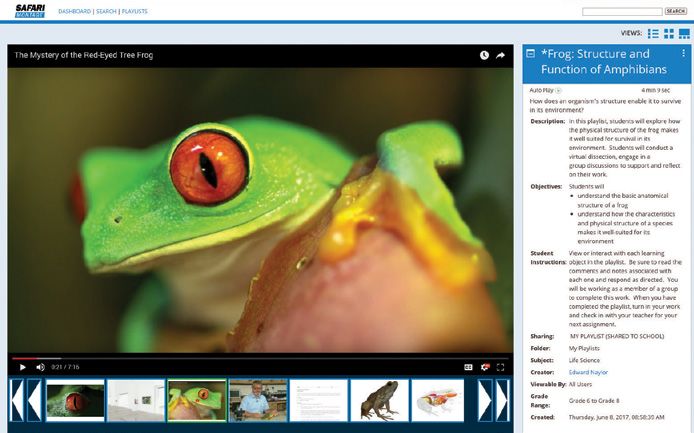Click the watch later clock icon

pos(484,55)
